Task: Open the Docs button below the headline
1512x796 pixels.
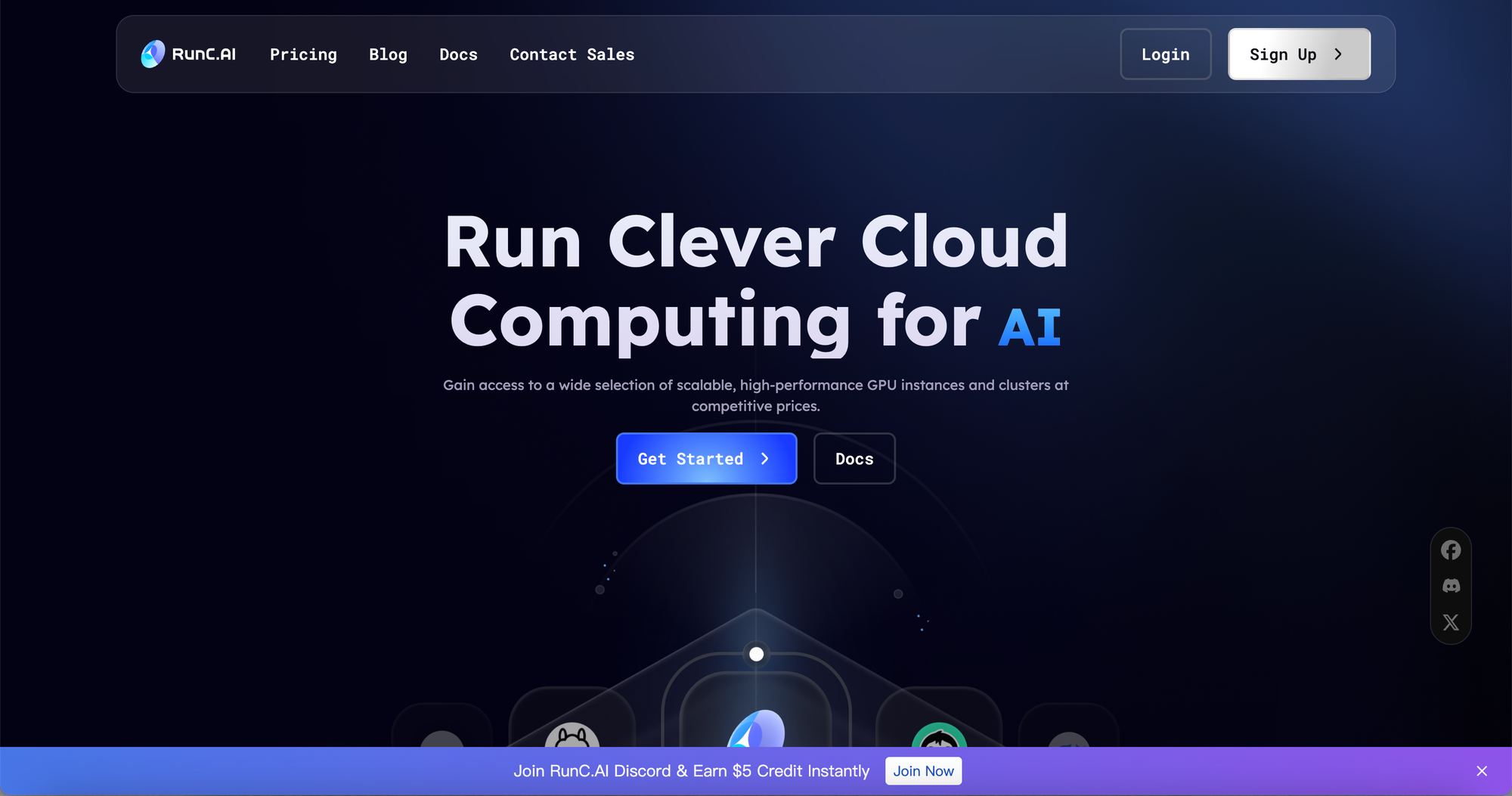Action: click(x=854, y=459)
